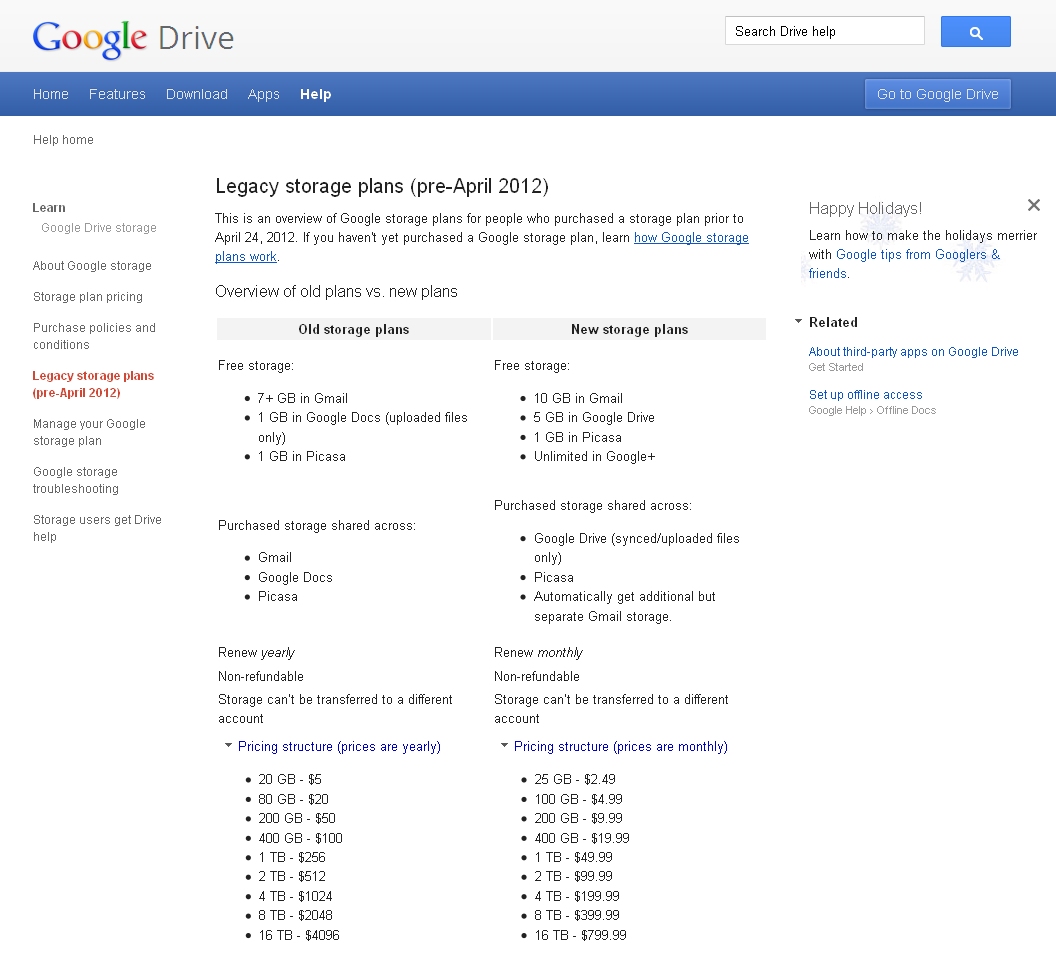Click the 200 GB - $9.99 price entry
This screenshot has height=970, width=1056.
coord(579,818)
